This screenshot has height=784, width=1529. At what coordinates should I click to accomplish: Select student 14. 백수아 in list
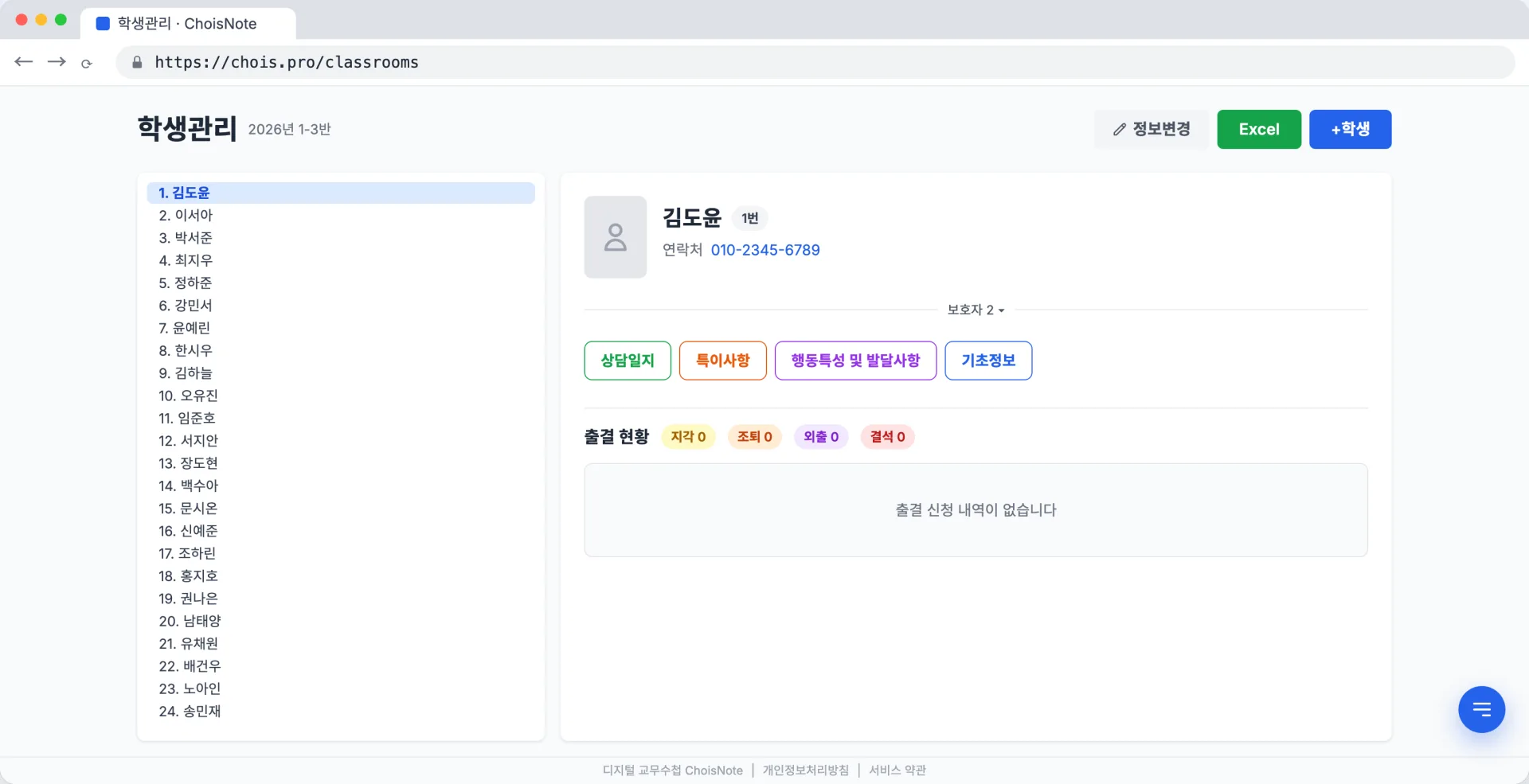coord(341,486)
